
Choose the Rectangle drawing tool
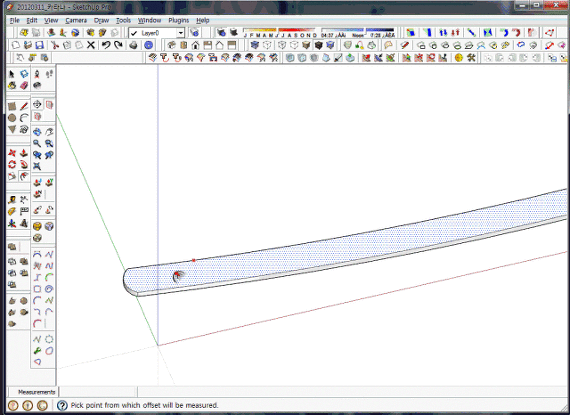coord(12,106)
